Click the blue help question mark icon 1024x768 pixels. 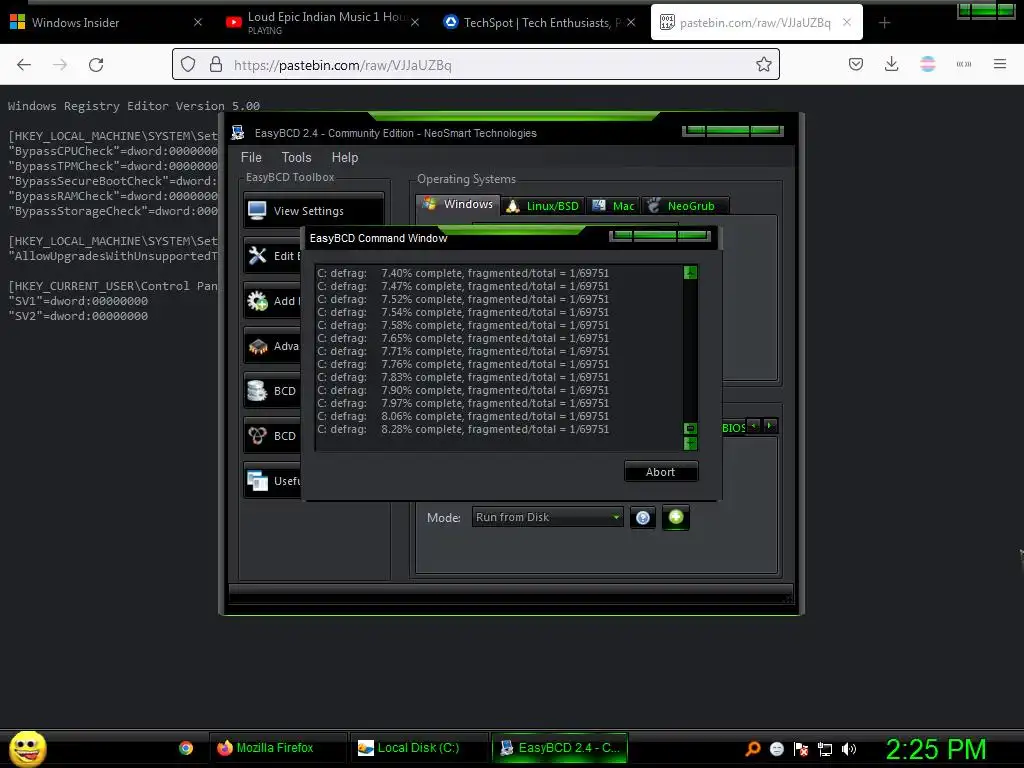pos(643,518)
